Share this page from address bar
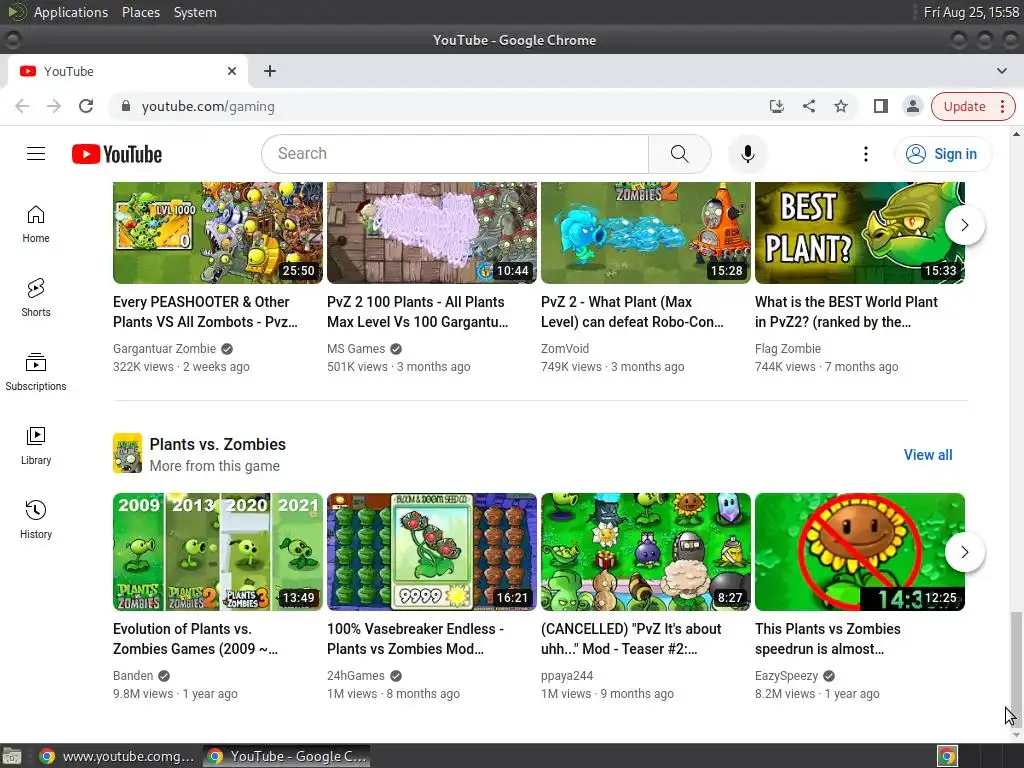The width and height of the screenshot is (1024, 768). point(809,106)
